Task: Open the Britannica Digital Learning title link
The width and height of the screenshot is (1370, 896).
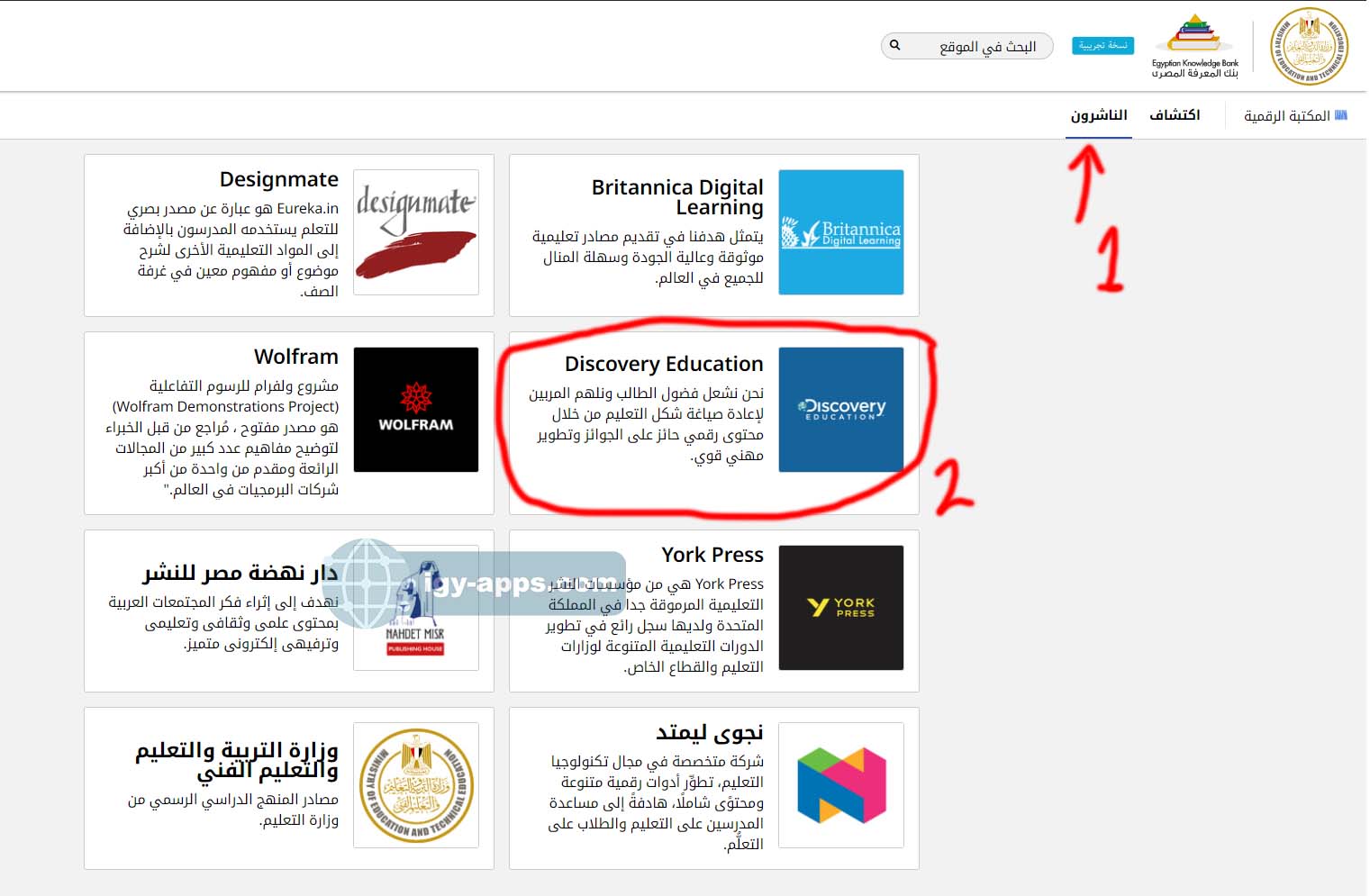Action: coord(677,197)
